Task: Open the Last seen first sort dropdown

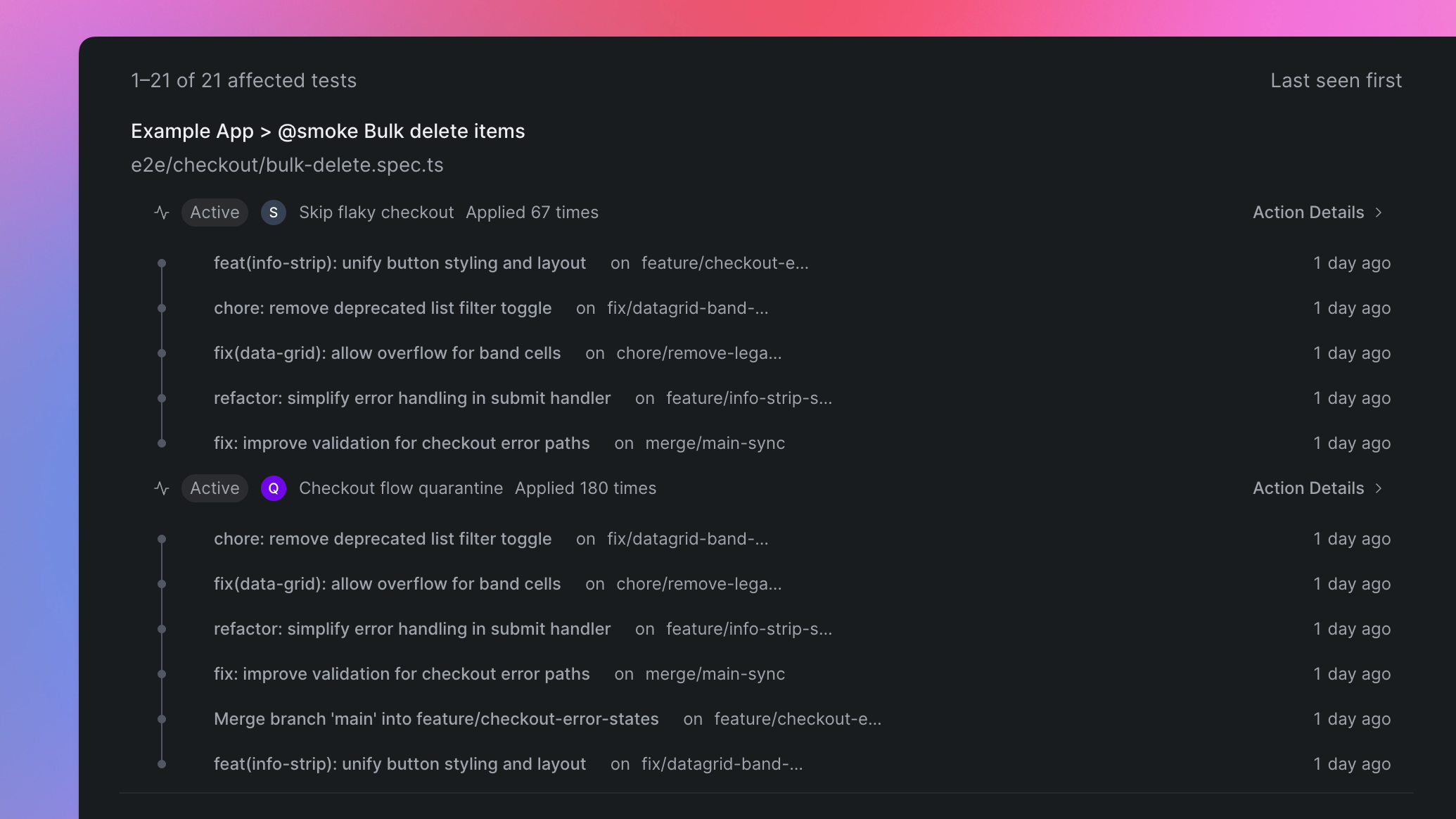Action: (x=1336, y=81)
